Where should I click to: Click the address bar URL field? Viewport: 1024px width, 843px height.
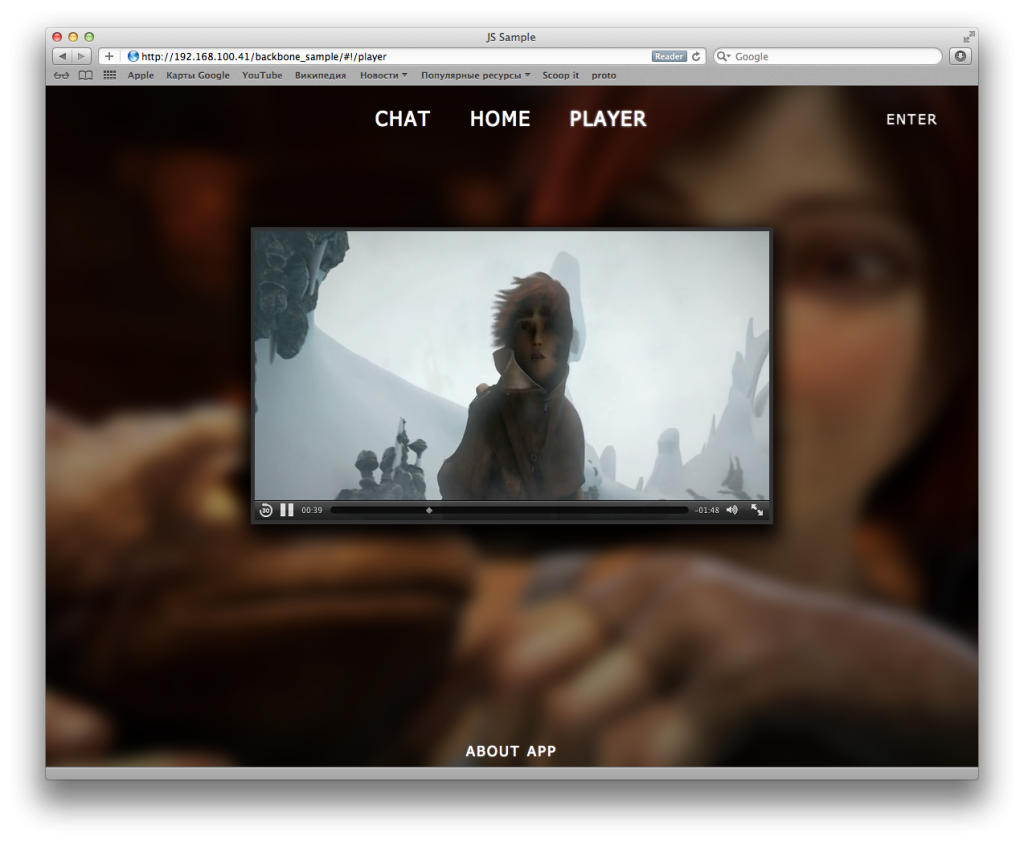point(390,57)
